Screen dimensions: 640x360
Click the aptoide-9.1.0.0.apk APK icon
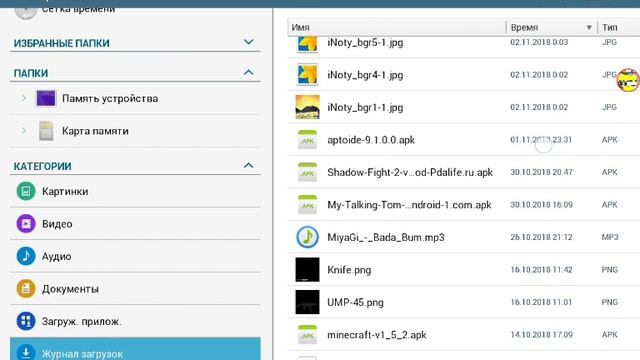click(307, 140)
